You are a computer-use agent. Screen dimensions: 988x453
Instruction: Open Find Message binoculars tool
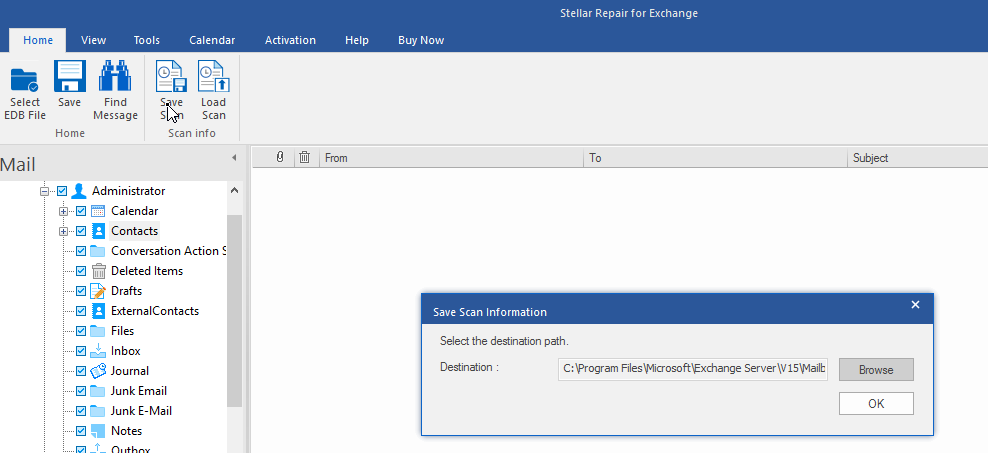tap(115, 77)
